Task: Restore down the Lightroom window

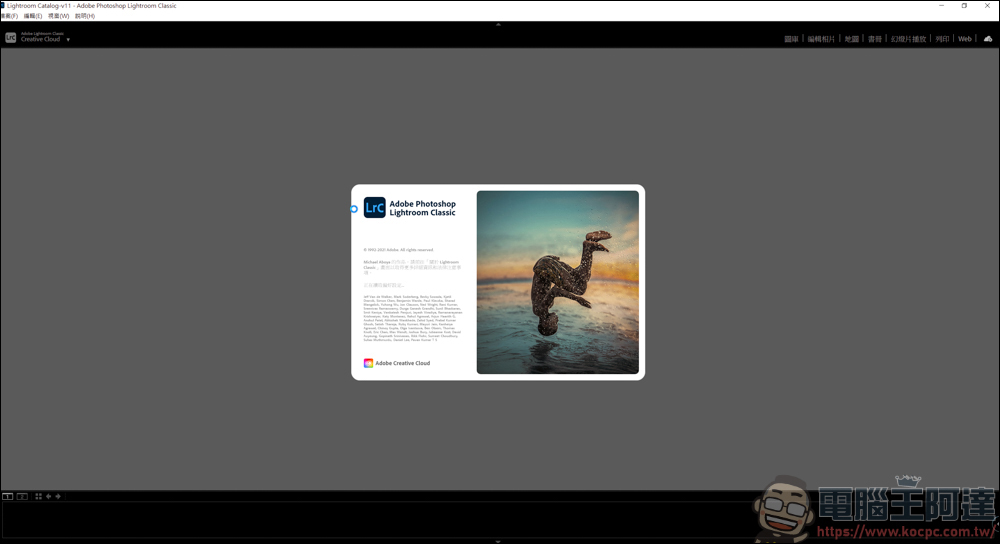Action: tap(964, 6)
